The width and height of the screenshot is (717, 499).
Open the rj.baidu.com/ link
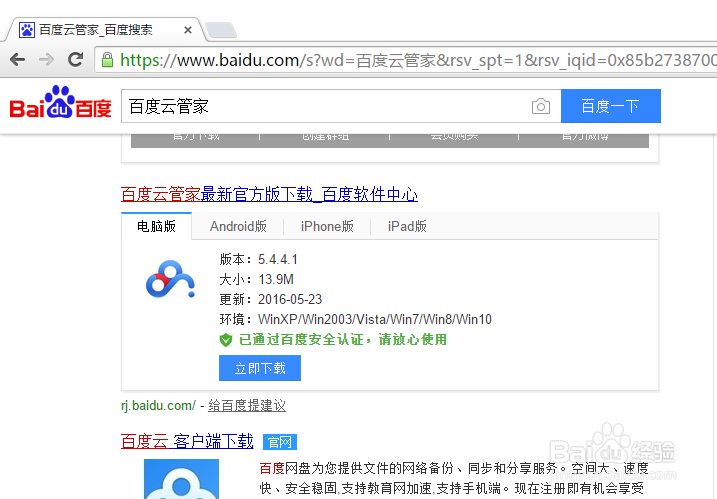click(158, 406)
